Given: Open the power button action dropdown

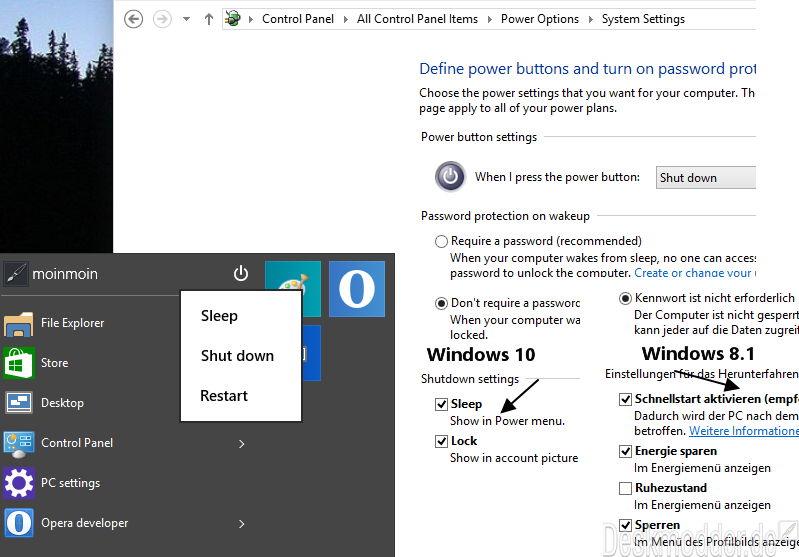Looking at the screenshot, I should [706, 177].
